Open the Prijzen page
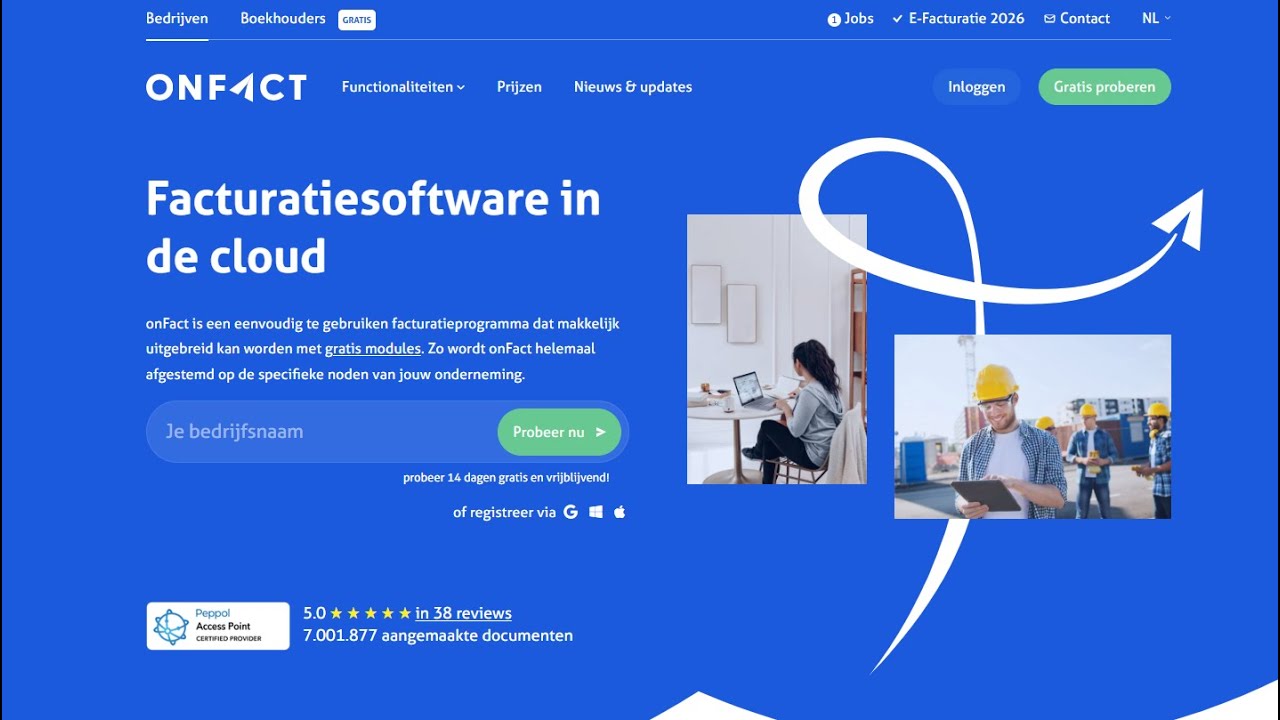This screenshot has height=720, width=1280. point(519,87)
